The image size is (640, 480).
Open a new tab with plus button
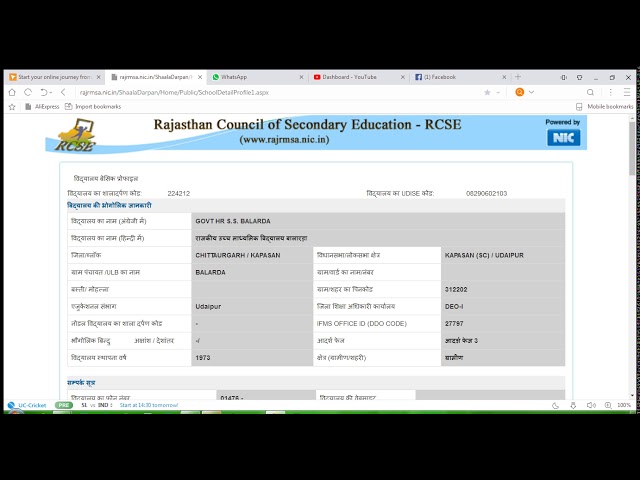point(518,77)
